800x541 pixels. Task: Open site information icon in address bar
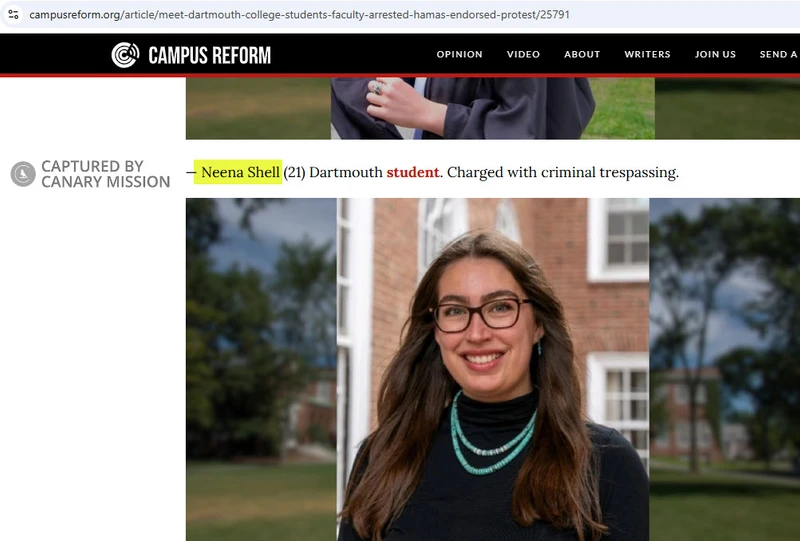click(x=13, y=14)
